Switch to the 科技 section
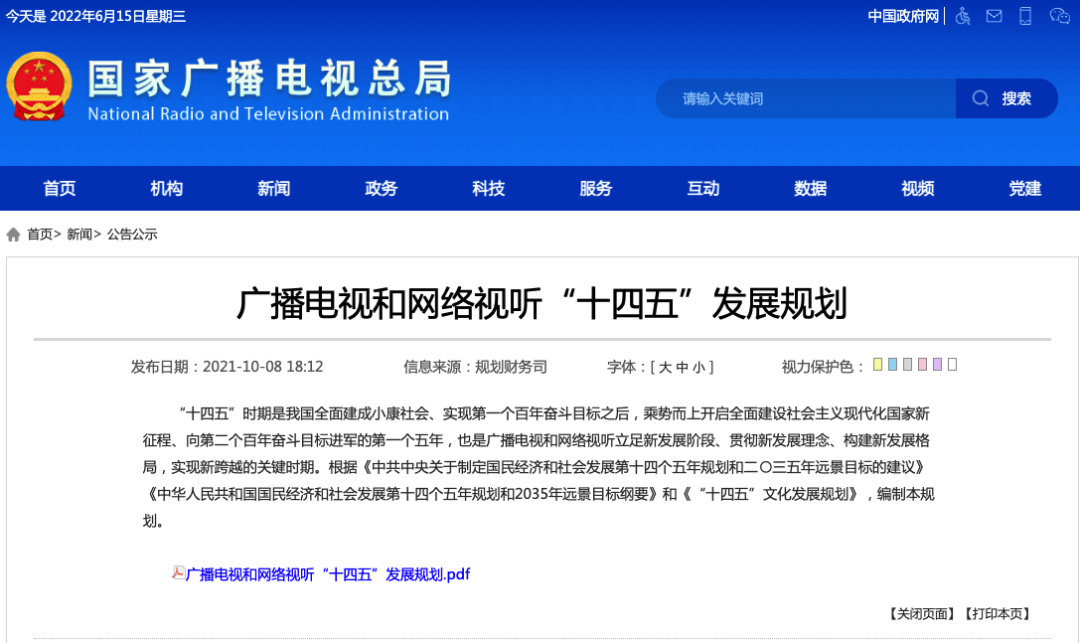 point(488,188)
